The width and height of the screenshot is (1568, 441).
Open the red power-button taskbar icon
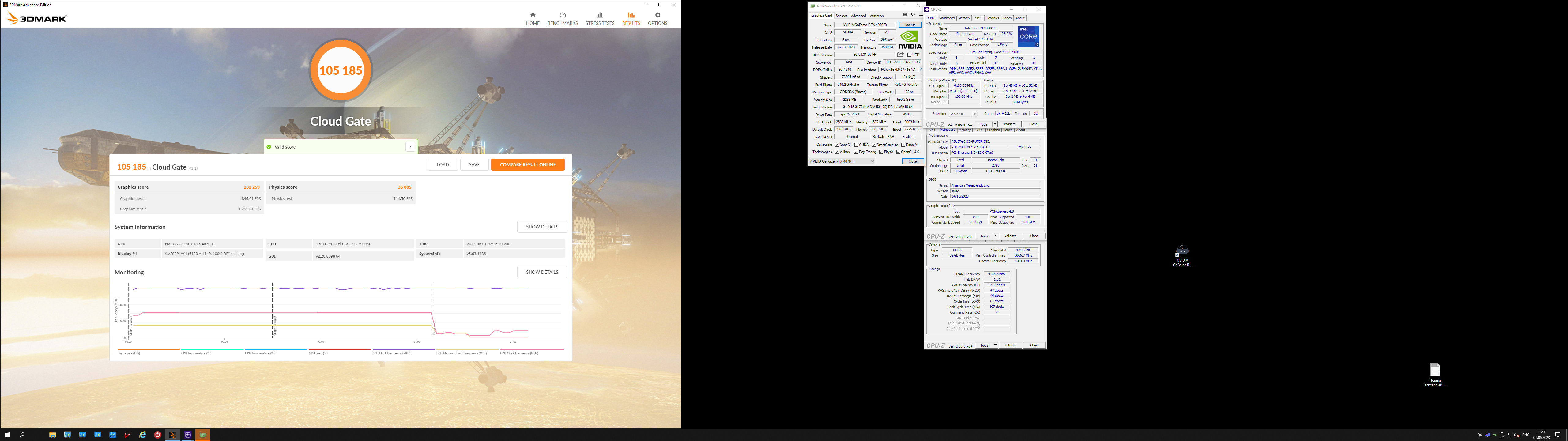(x=158, y=435)
